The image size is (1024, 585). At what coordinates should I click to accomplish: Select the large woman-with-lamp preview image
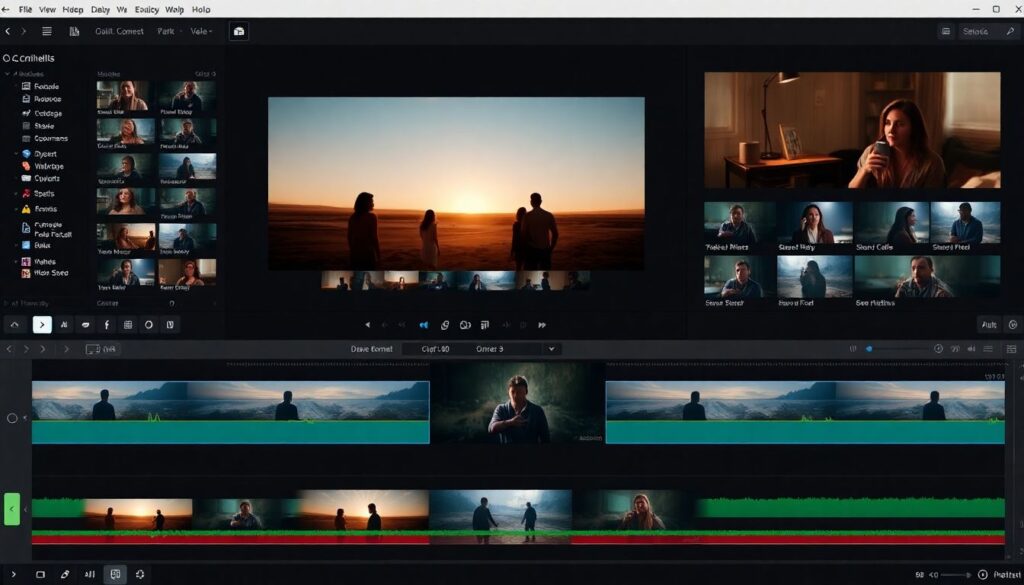(852, 130)
